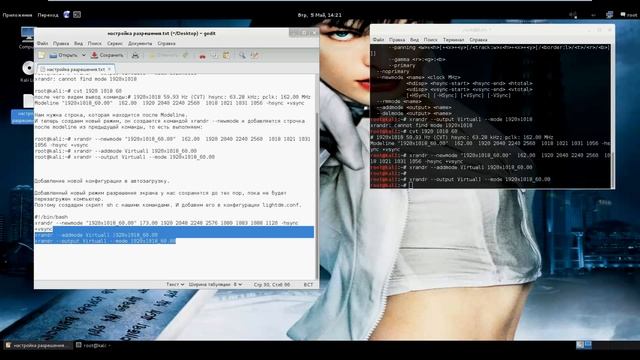Click the Copy icon in gedit toolbar
This screenshot has height=360, width=640.
click(x=214, y=56)
